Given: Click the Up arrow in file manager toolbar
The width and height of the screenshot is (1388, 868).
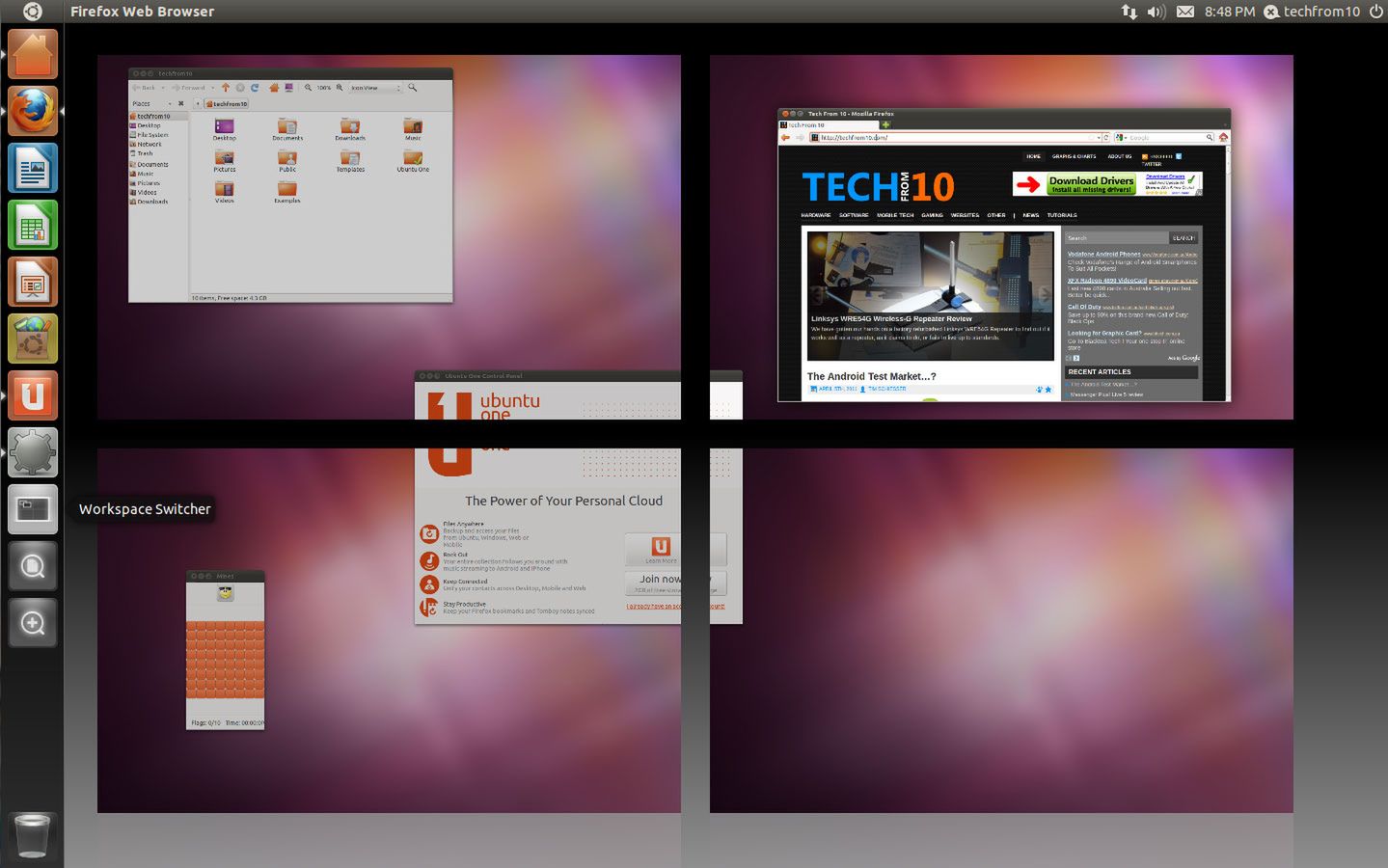Looking at the screenshot, I should point(226,88).
